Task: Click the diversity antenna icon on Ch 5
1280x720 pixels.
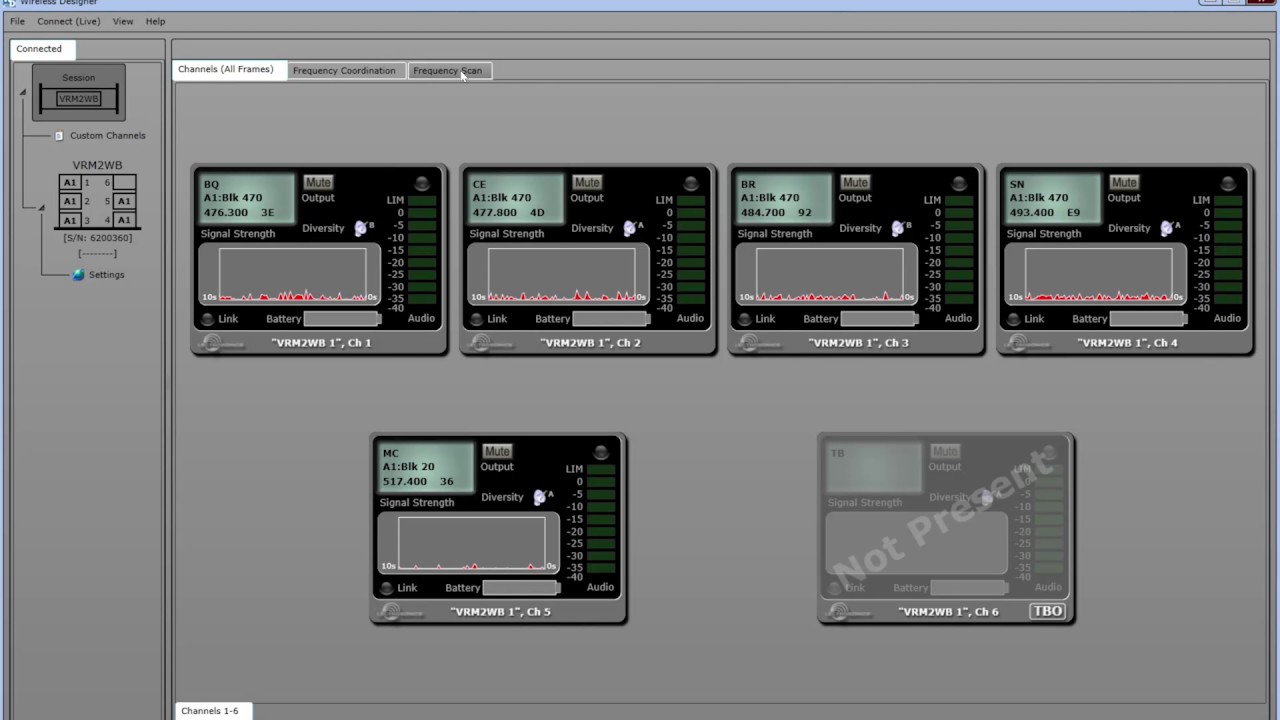Action: [x=541, y=497]
